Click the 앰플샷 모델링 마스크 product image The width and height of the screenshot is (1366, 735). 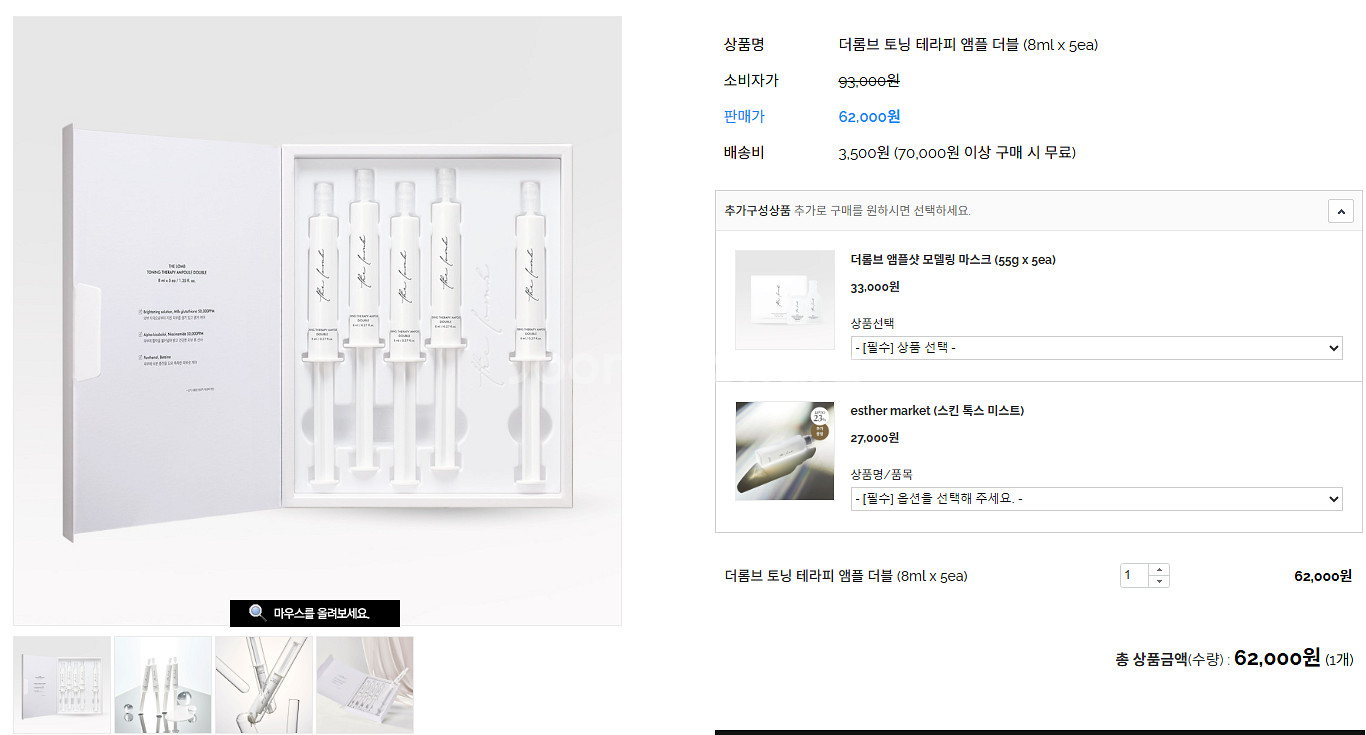[x=785, y=300]
